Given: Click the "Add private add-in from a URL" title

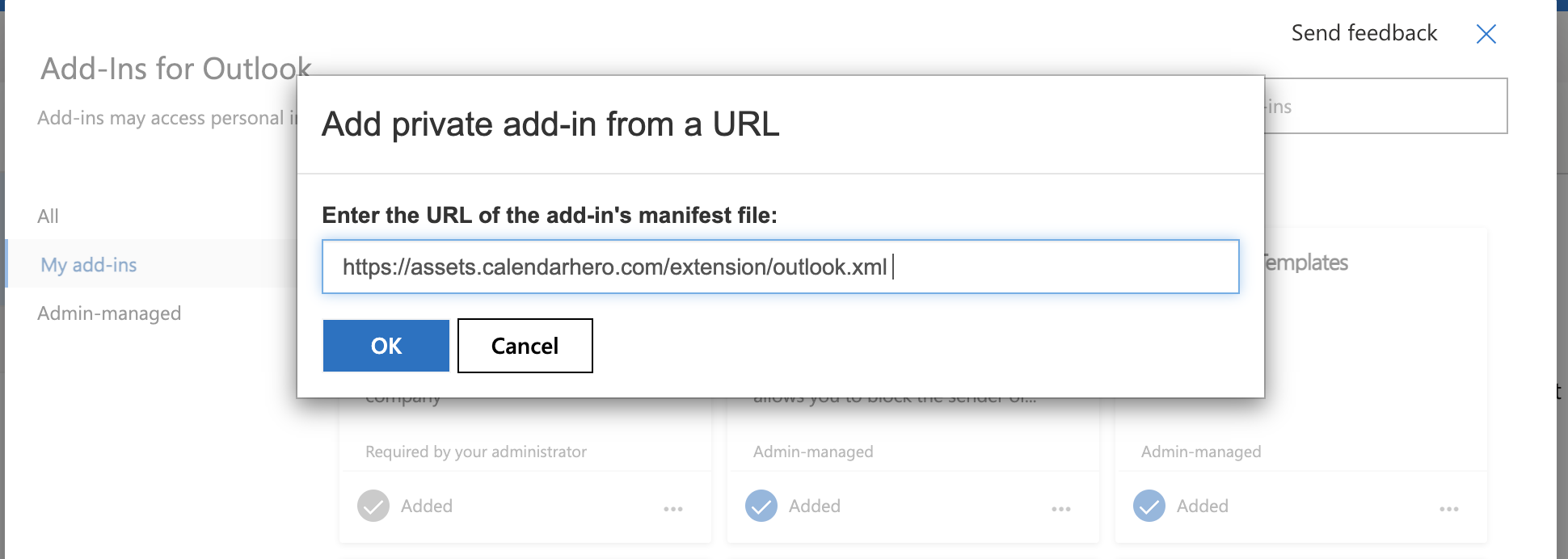Looking at the screenshot, I should point(550,124).
